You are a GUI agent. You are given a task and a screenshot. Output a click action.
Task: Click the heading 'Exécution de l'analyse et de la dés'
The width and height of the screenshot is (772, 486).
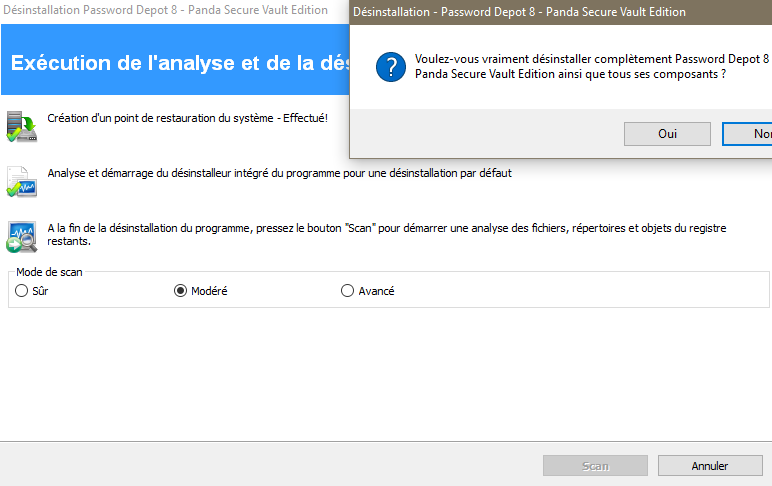coord(180,63)
